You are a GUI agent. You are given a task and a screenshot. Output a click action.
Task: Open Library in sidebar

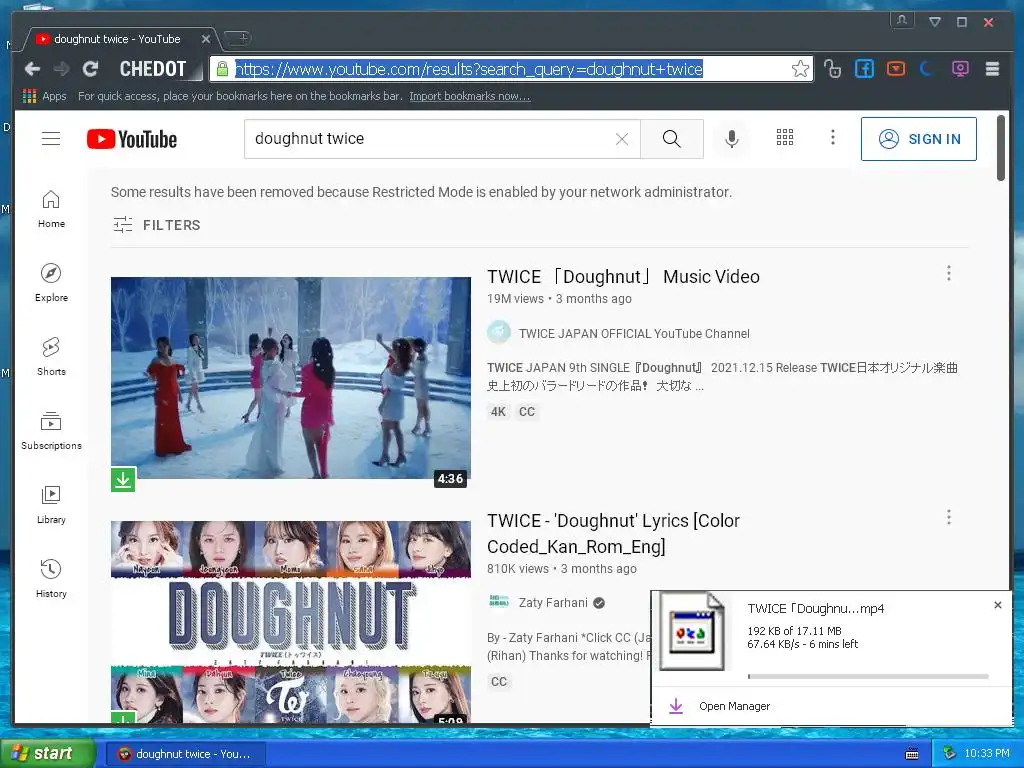[x=51, y=505]
